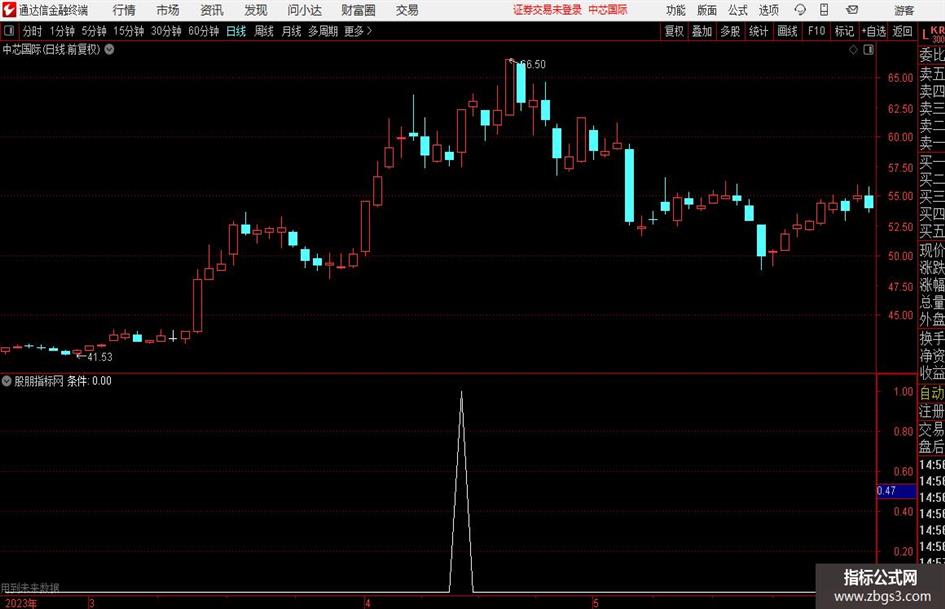Expand the 更多 periods list
Image resolution: width=945 pixels, height=609 pixels.
click(x=358, y=31)
